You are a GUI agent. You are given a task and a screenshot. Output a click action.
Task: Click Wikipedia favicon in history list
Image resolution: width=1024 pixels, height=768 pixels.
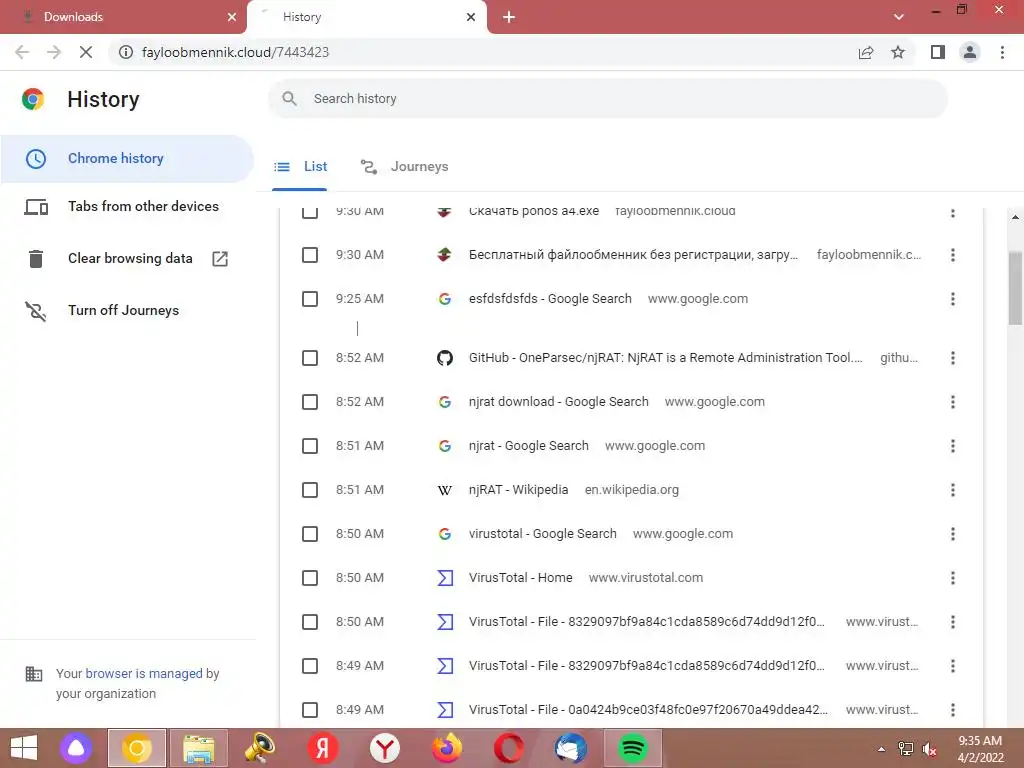[445, 490]
